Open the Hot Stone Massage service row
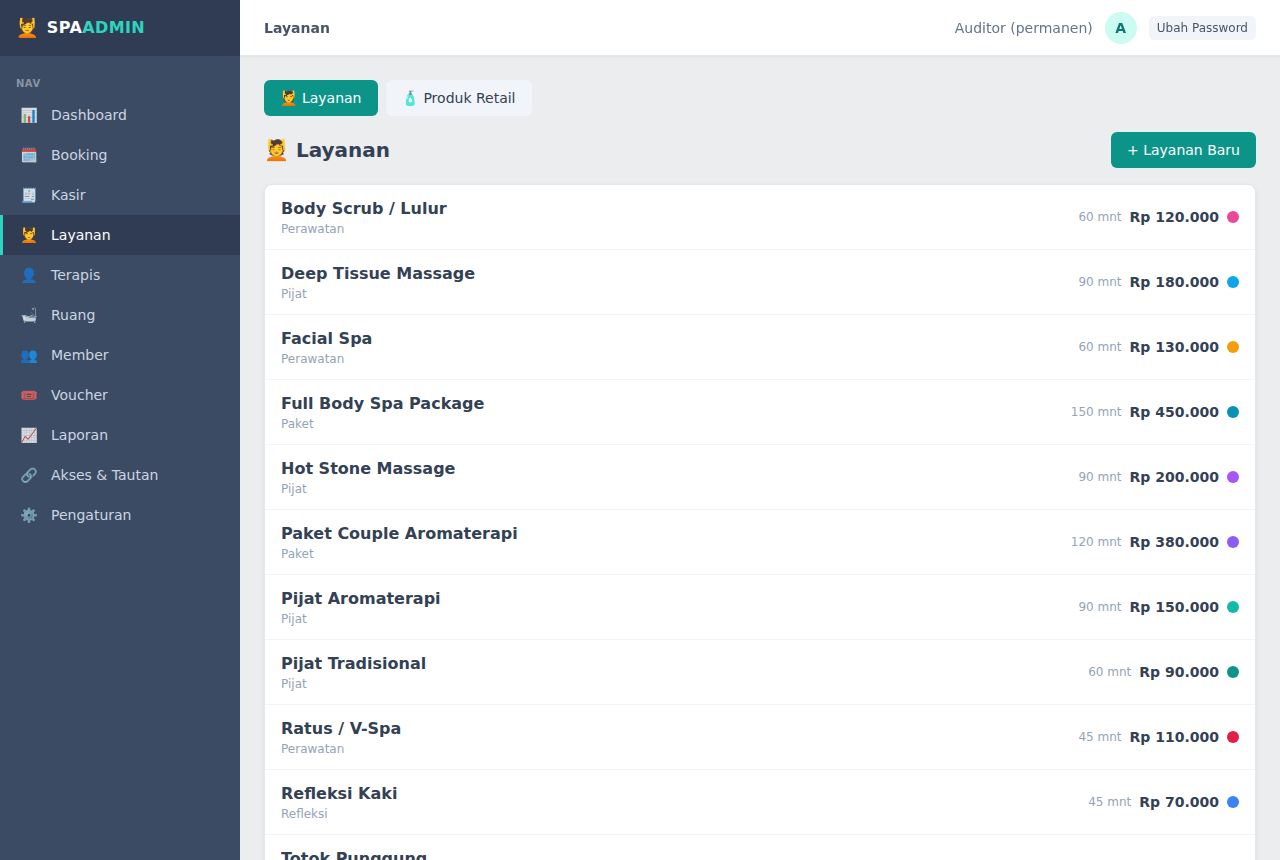1280x860 pixels. (760, 477)
